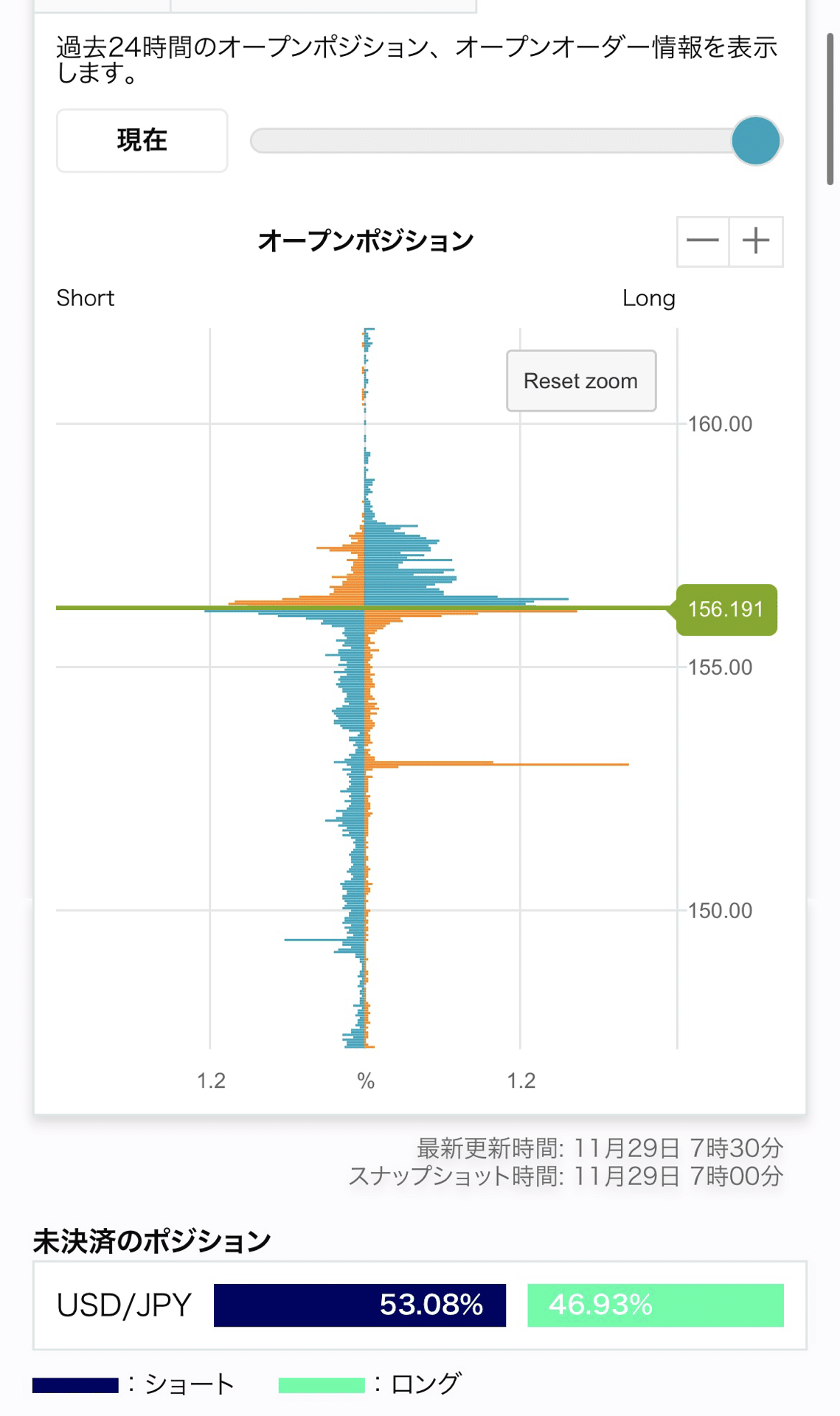The image size is (840, 1416).
Task: Click the navy ショート legend swatch
Action: click(75, 1385)
